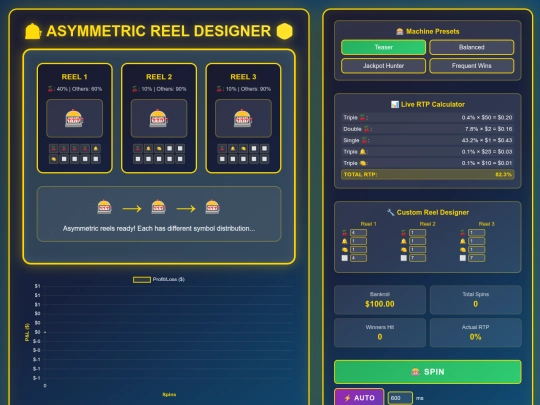Click the wrench icon beside Custom Reel Designer
The width and height of the screenshot is (540, 405).
[391, 212]
